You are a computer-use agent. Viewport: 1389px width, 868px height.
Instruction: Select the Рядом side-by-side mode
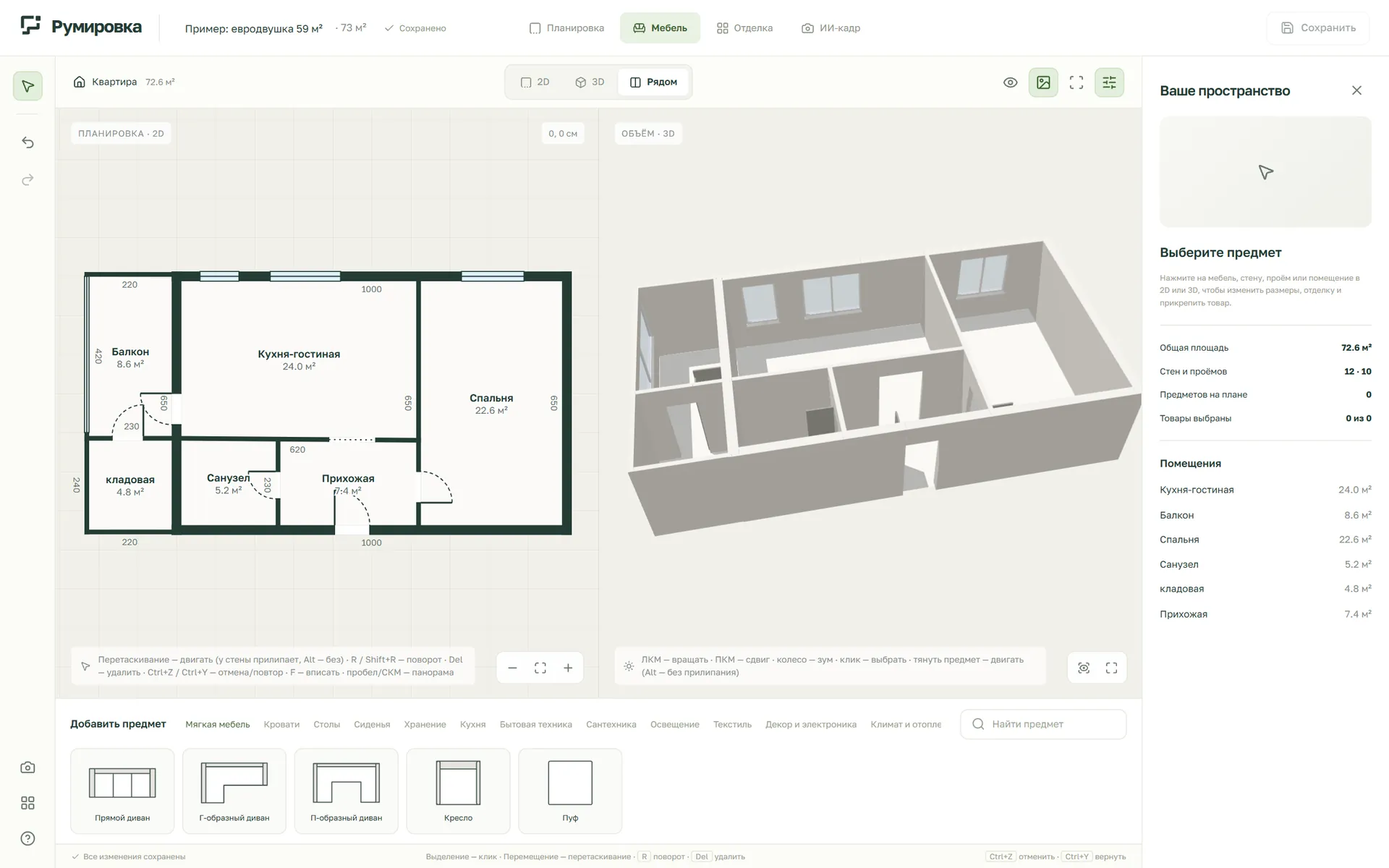pyautogui.click(x=653, y=82)
